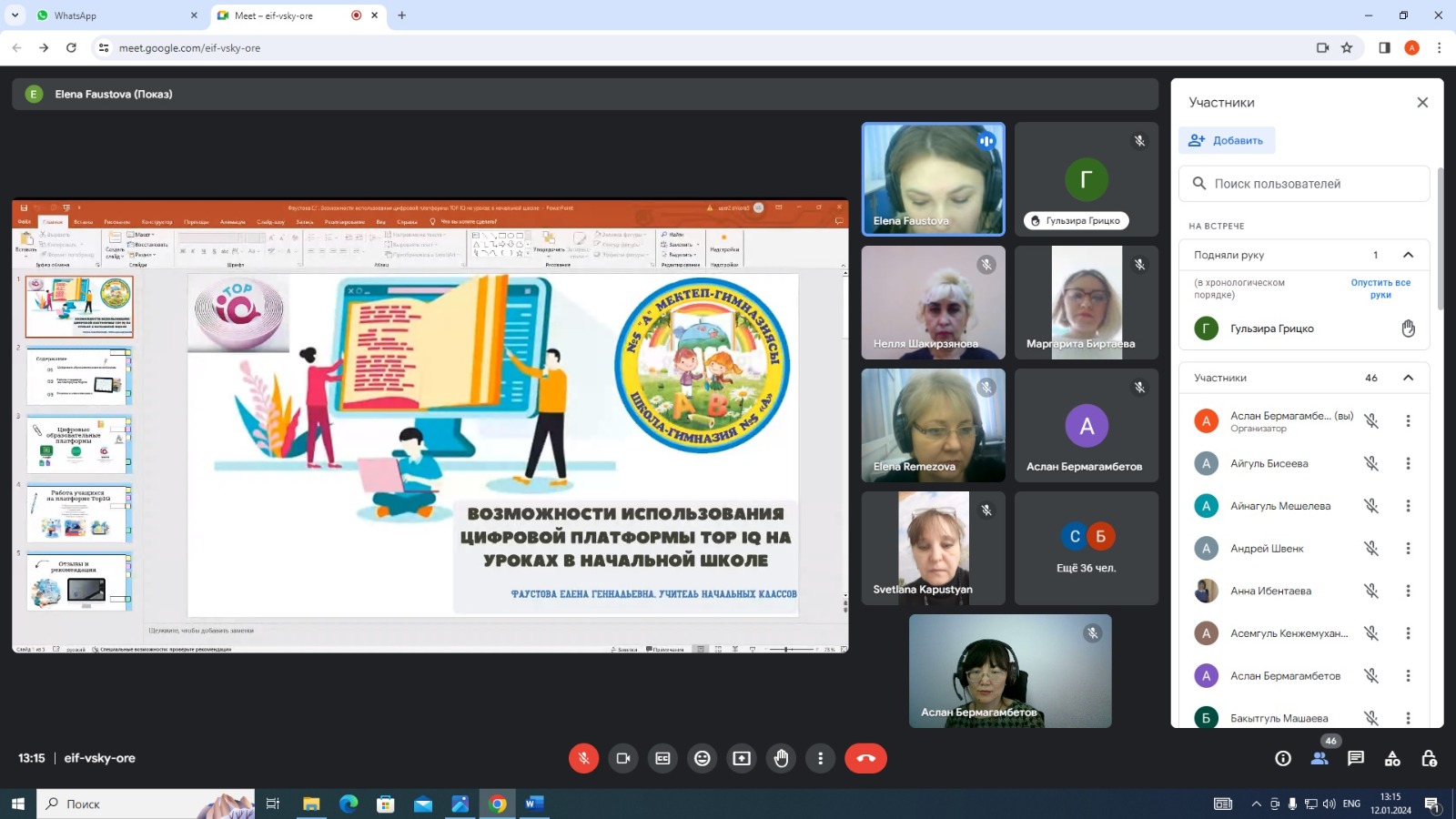
Task: Select Маргарита Биртаева's video tile
Action: click(1087, 302)
